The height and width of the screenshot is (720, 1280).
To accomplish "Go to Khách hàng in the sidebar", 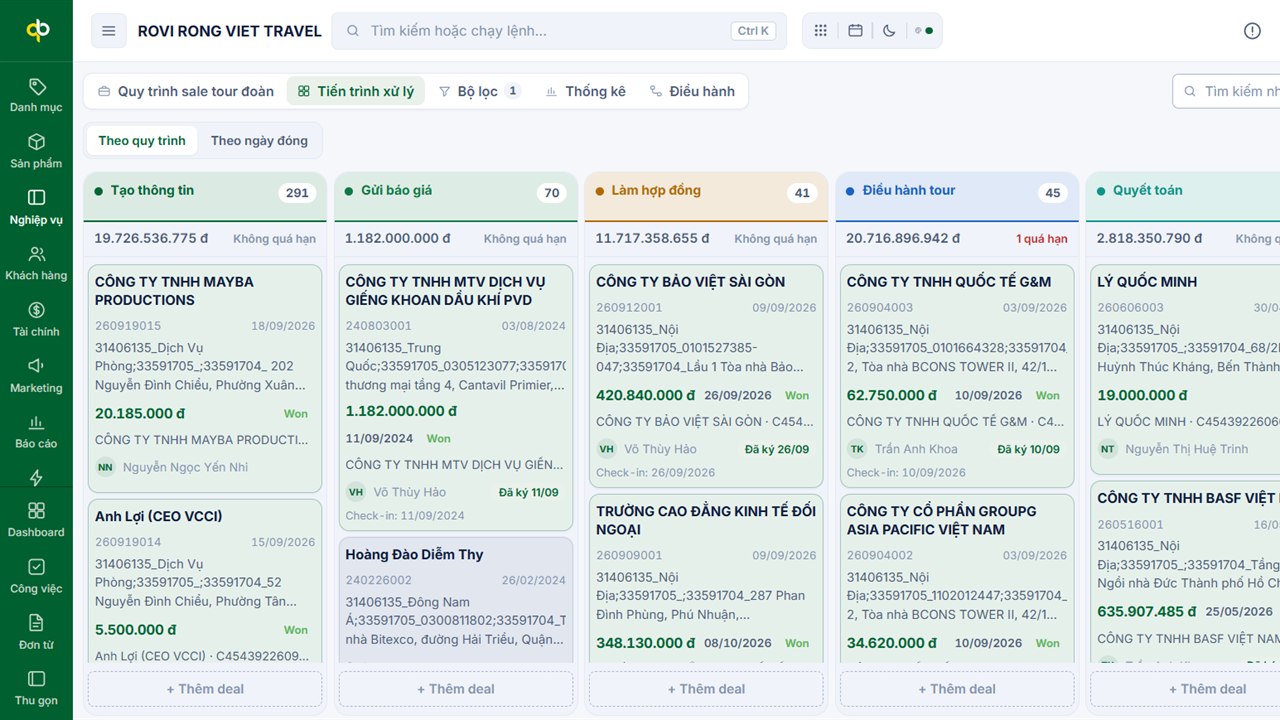I will click(36, 263).
